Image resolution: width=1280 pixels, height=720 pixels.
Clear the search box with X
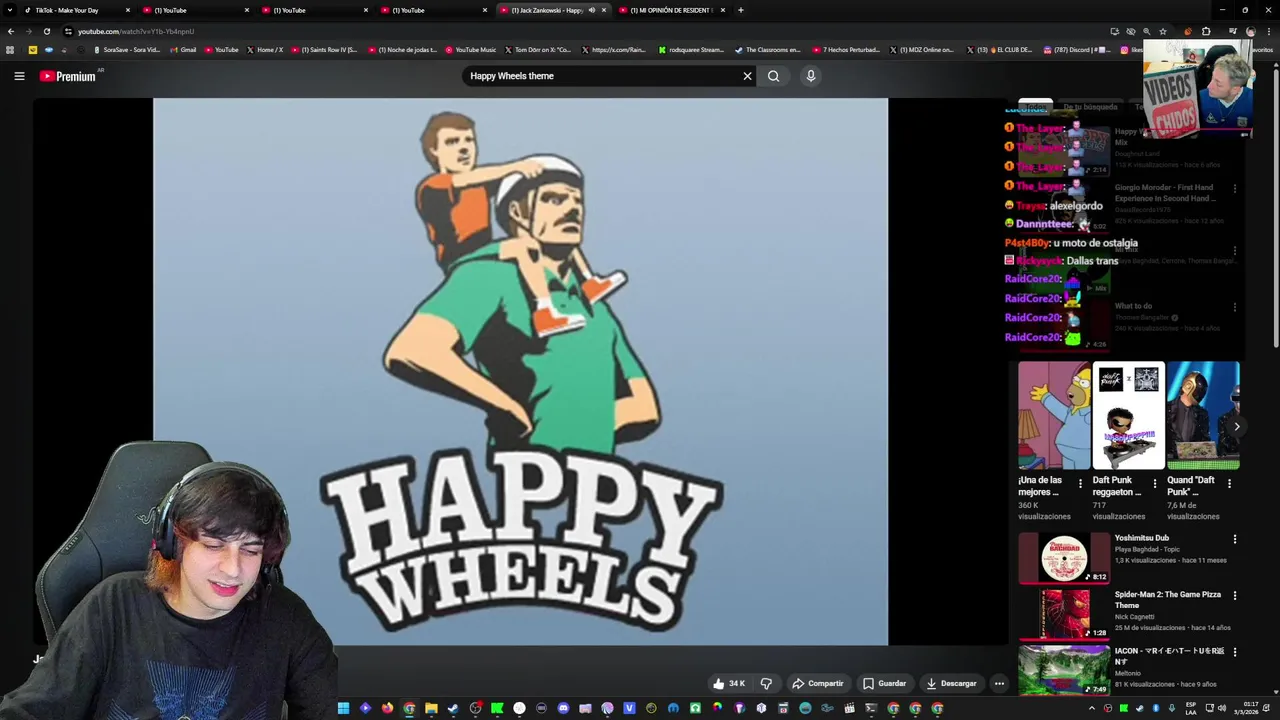[747, 76]
